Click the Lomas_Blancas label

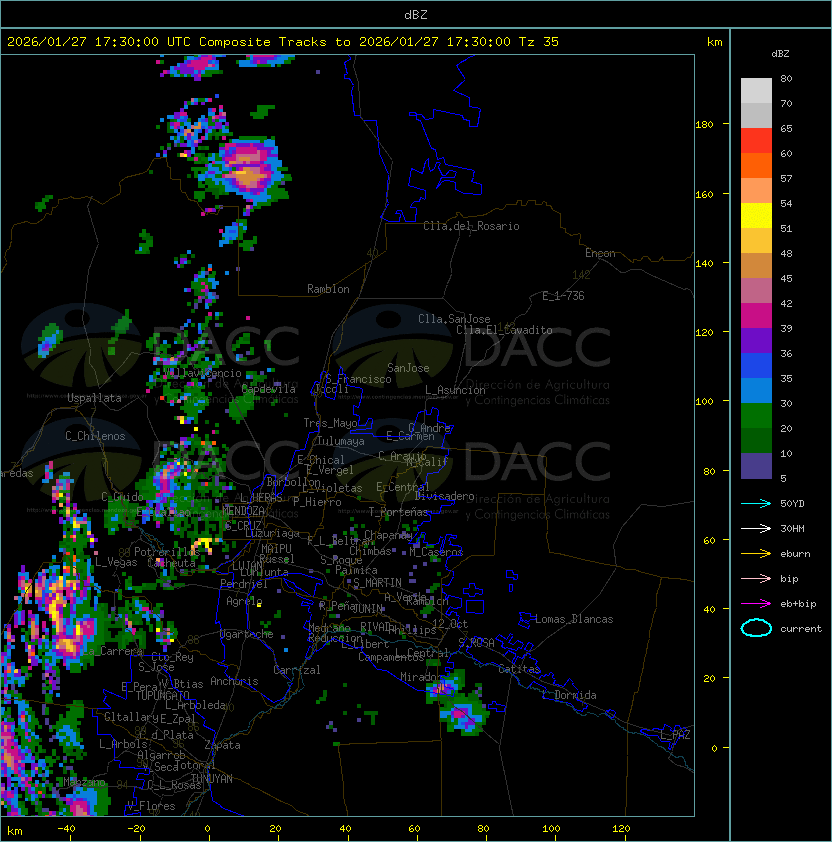[x=574, y=619]
